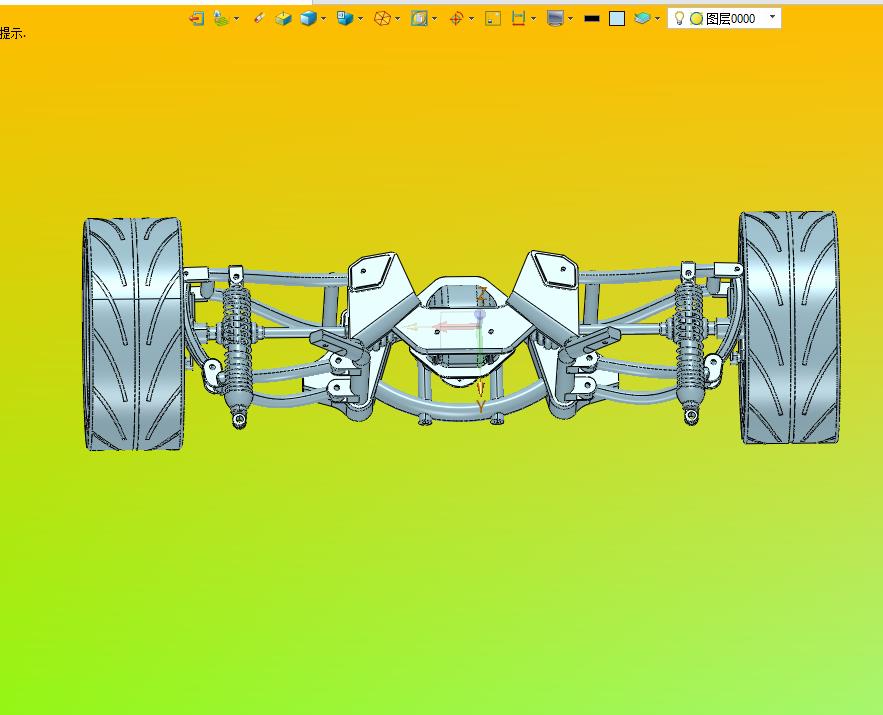Expand the red crosshair target dropdown arrow
Screen dimensions: 883x715
(471, 19)
